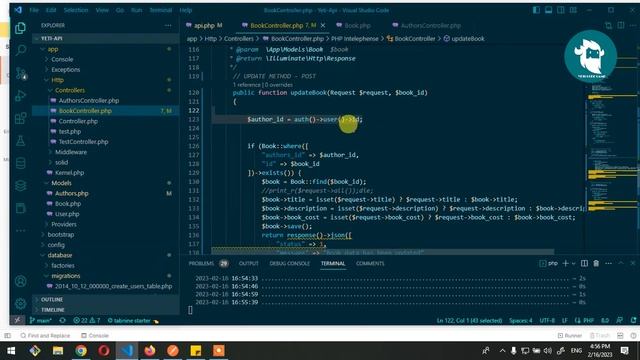Switch to Output panel tab
Screen dimensions: 640x360
(x=249, y=264)
